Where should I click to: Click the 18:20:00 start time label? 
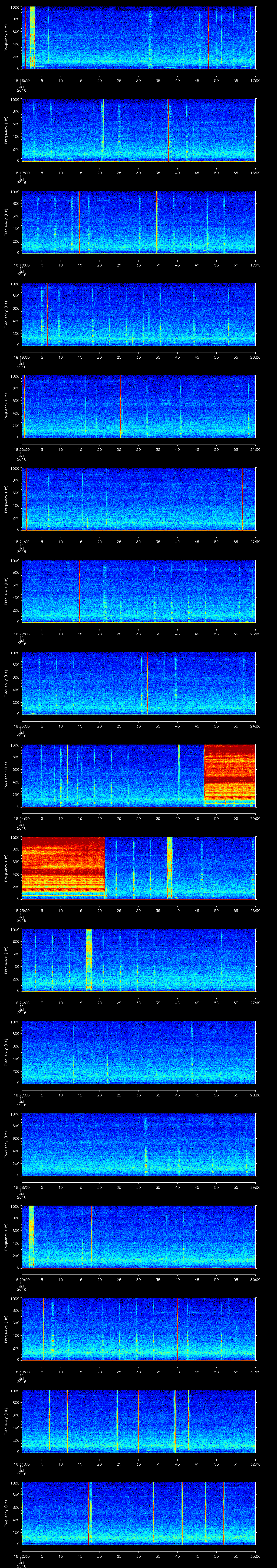click(21, 449)
